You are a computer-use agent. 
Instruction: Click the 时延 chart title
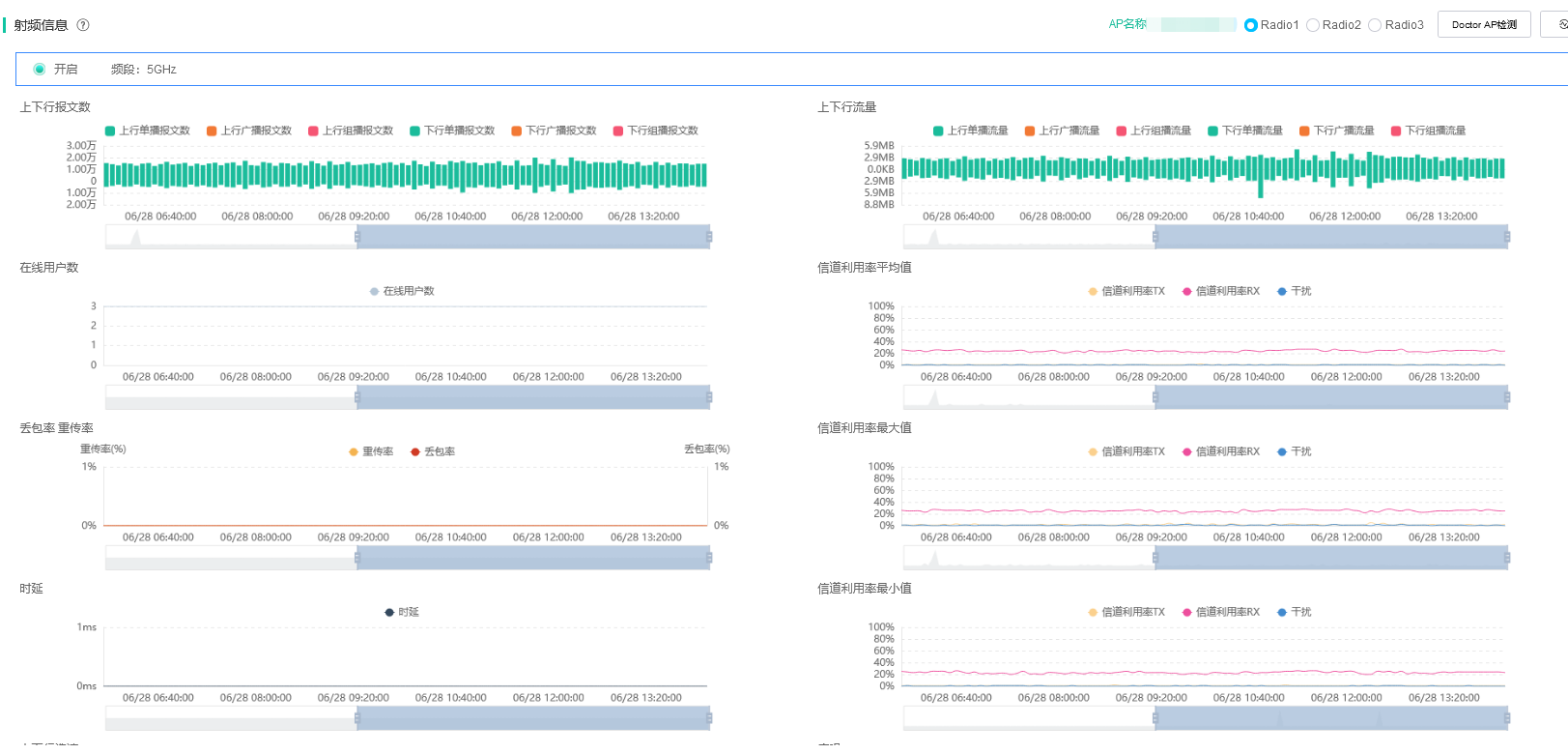pyautogui.click(x=31, y=589)
